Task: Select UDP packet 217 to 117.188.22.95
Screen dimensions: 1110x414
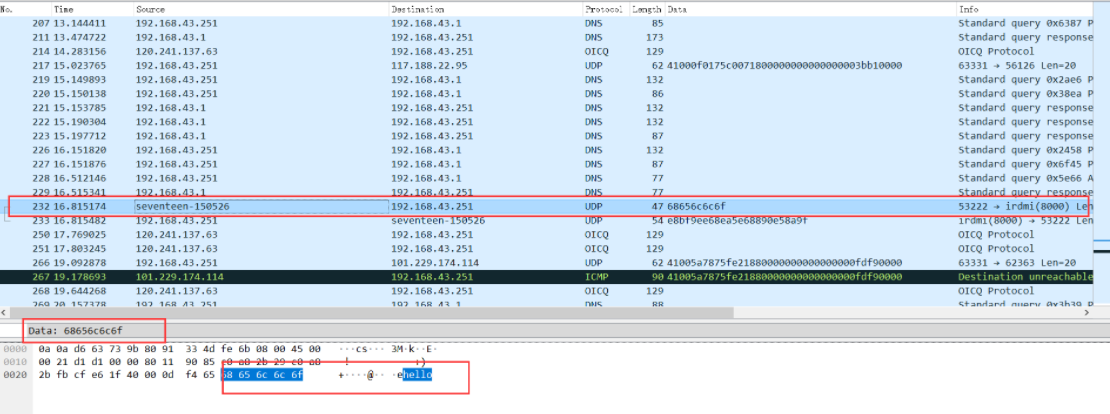Action: (x=547, y=66)
